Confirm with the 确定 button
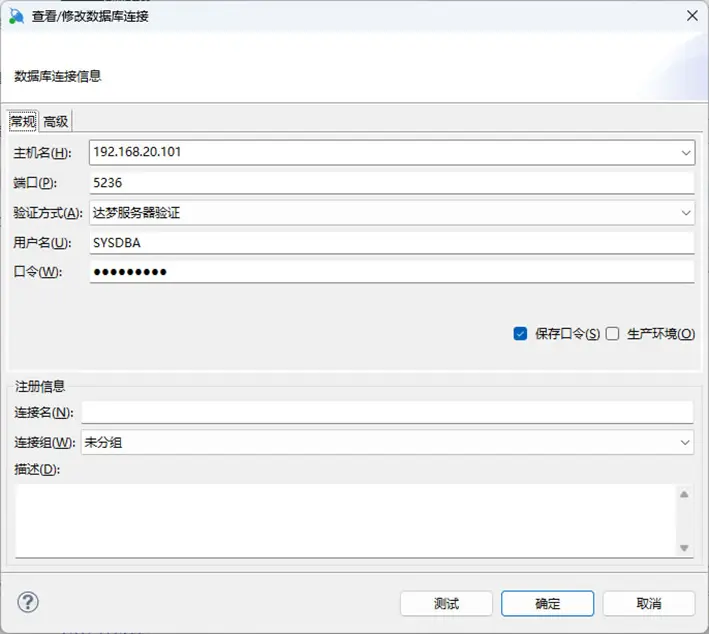 click(548, 604)
